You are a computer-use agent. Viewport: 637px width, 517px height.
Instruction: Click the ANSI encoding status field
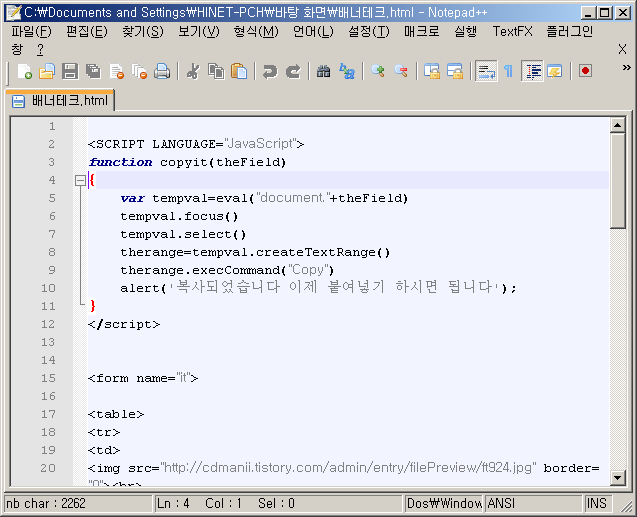coord(533,504)
